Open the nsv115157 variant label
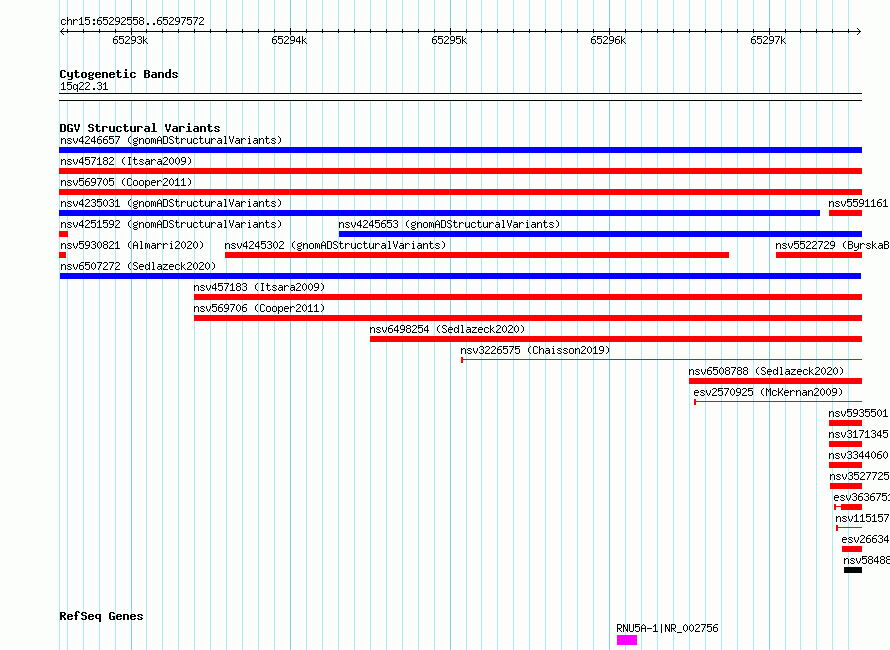 [862, 518]
